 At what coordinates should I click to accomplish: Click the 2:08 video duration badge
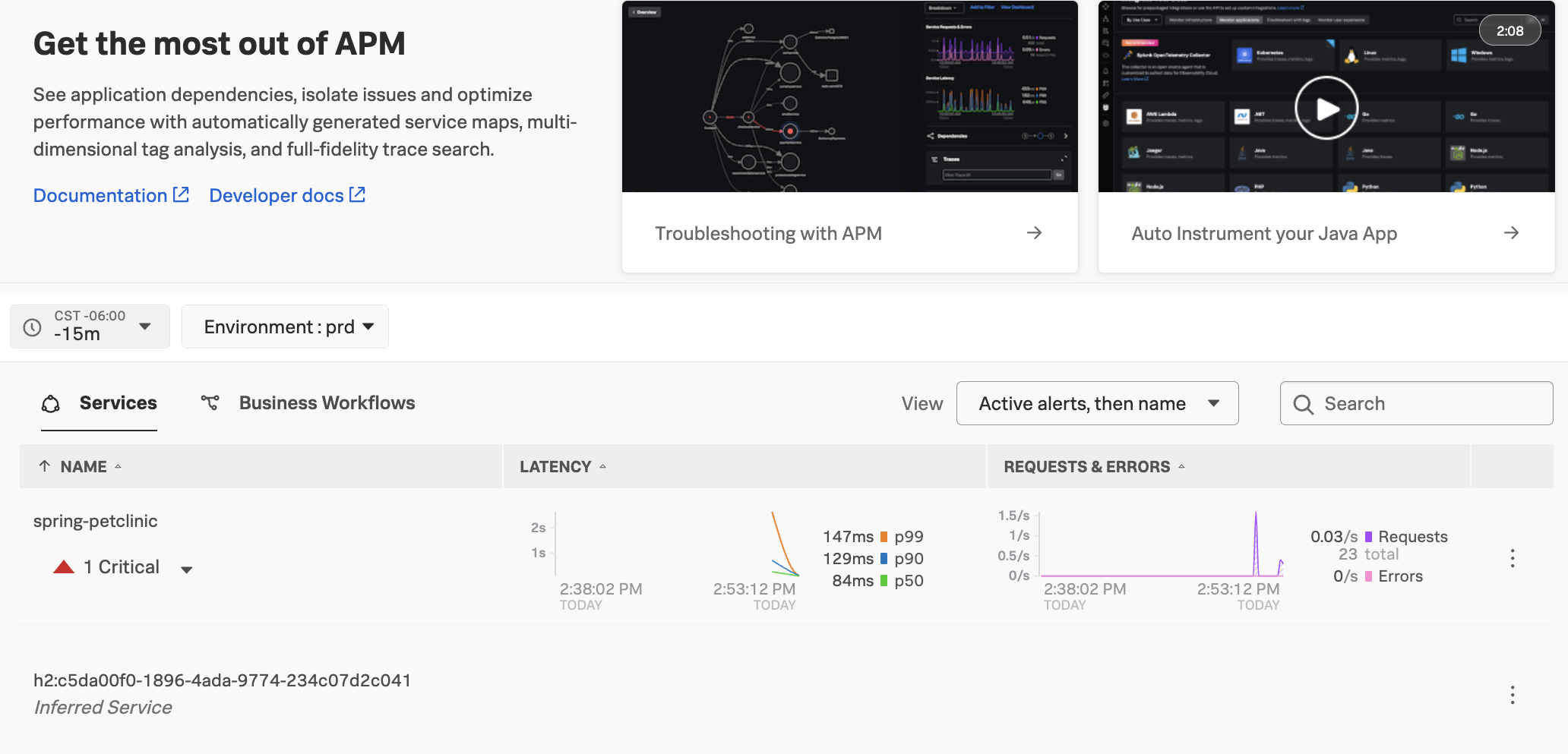tap(1510, 31)
